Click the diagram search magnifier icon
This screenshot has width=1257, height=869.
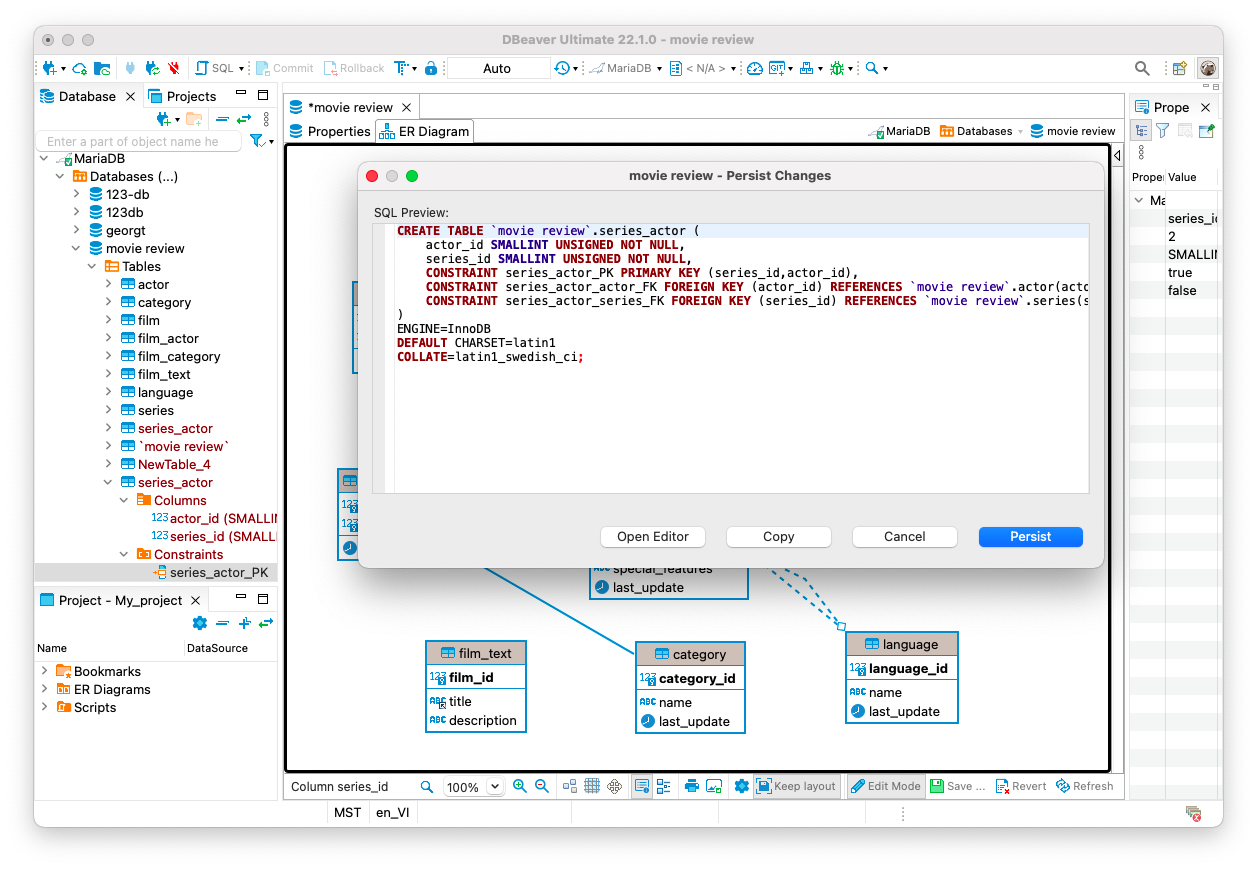click(428, 786)
